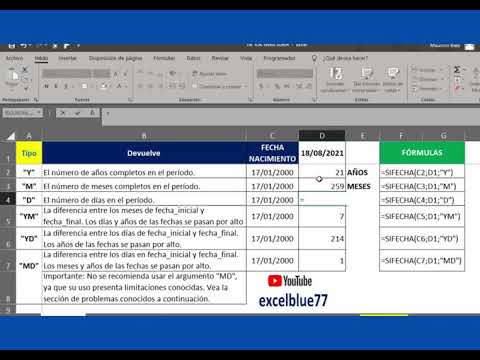The height and width of the screenshot is (360, 480).
Task: Click the Copy icon in Portapapeles group
Action: [x=26, y=79]
